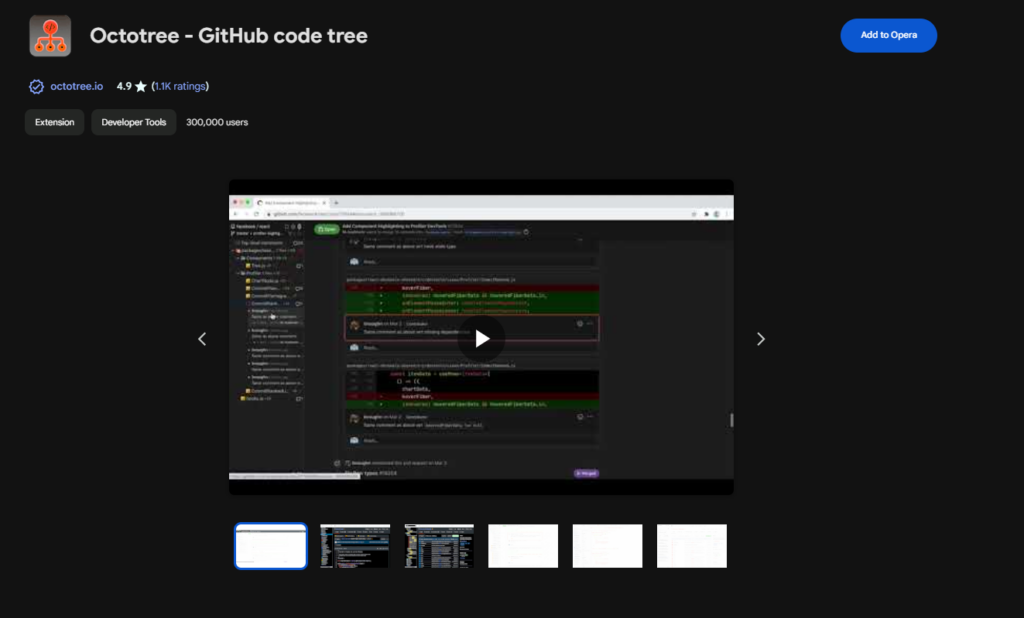Go to the previous preview slide

click(x=202, y=339)
